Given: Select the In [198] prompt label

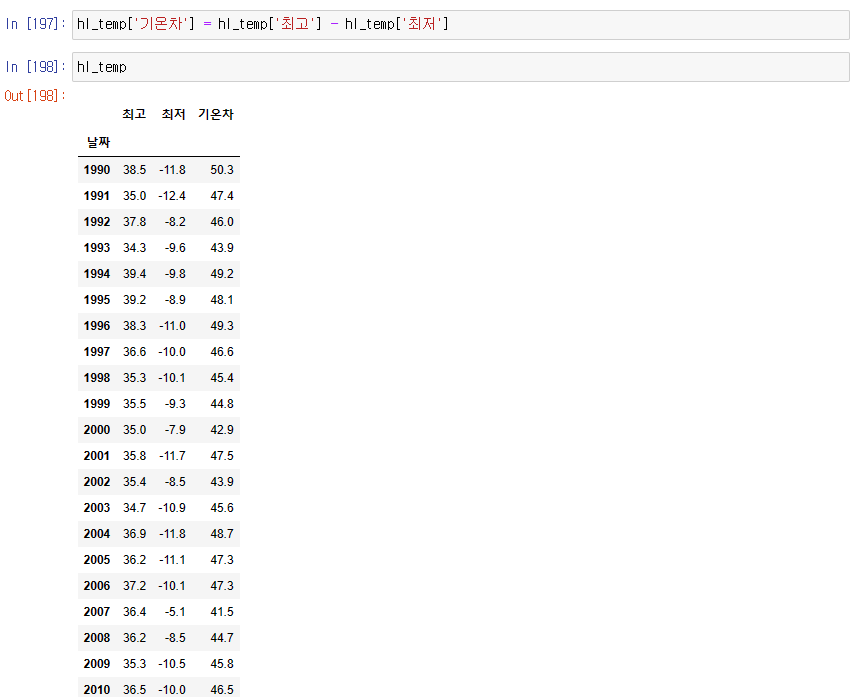Looking at the screenshot, I should (x=35, y=67).
